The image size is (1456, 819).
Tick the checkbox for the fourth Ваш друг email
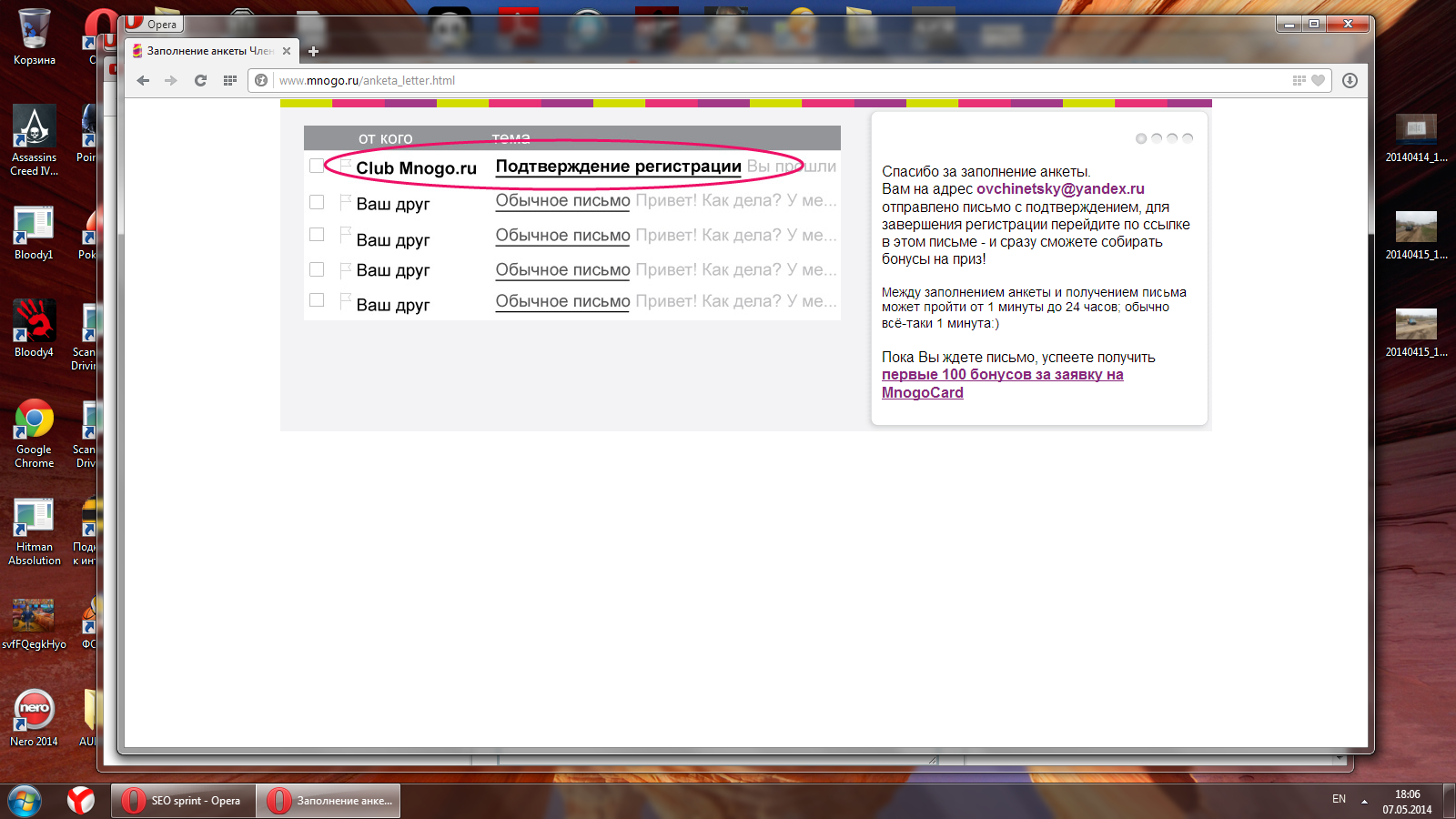tap(317, 300)
